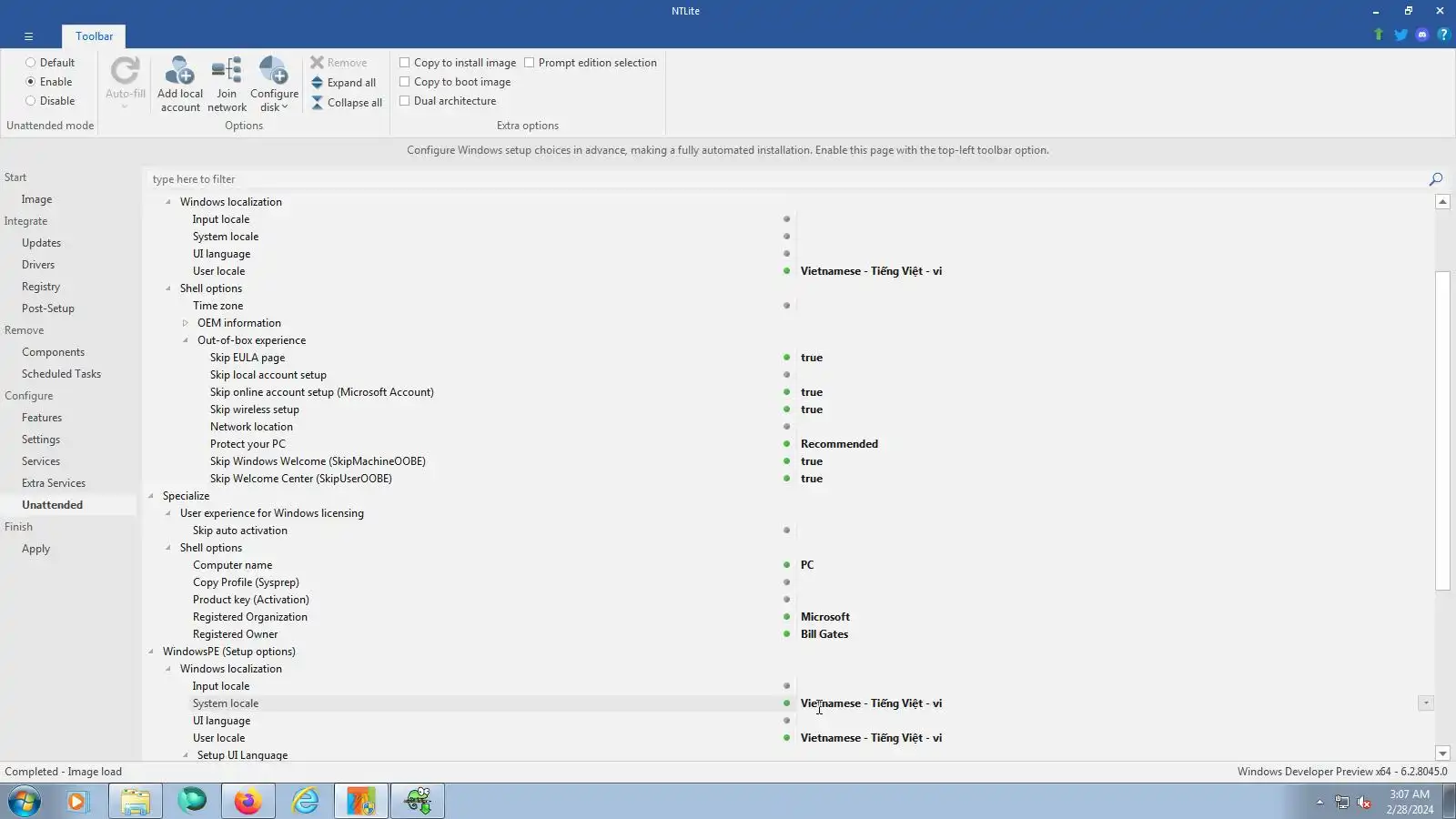The image size is (1456, 819).
Task: Open Extra Services in sidebar
Action: (54, 483)
